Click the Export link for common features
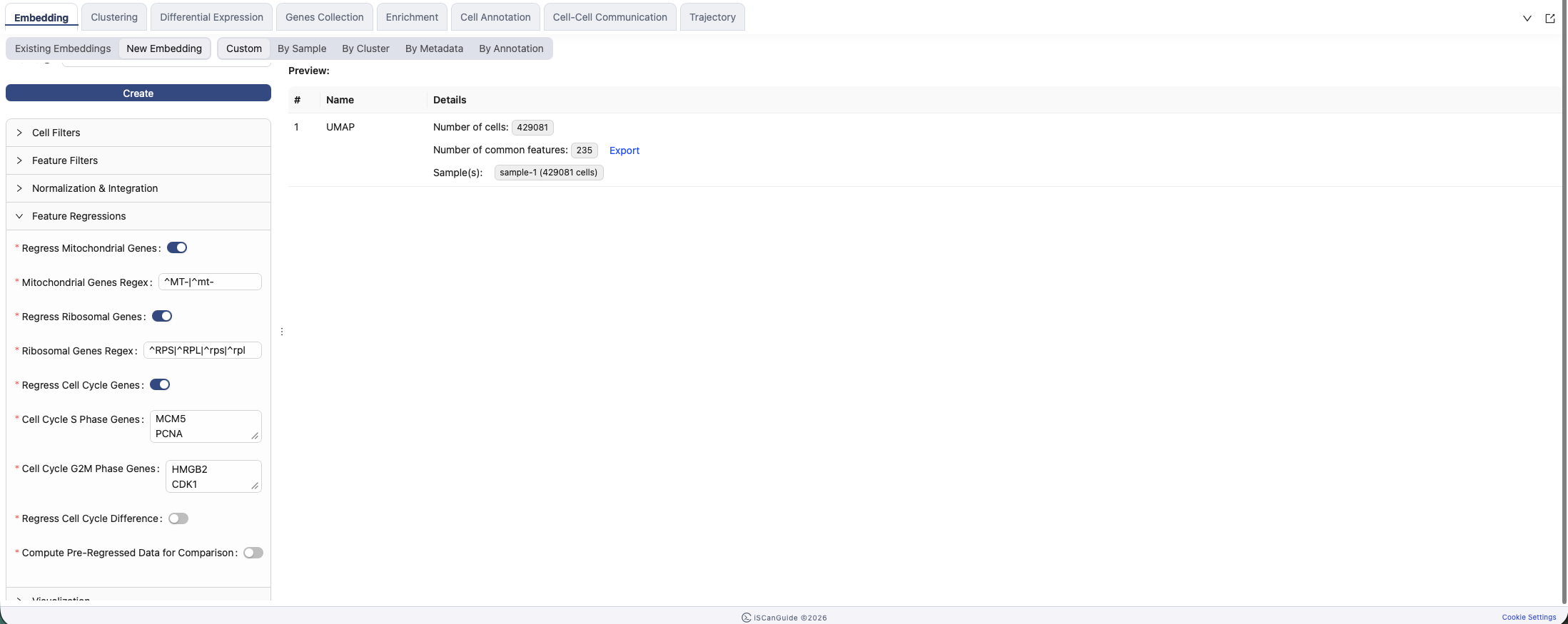The height and width of the screenshot is (624, 1568). click(624, 150)
